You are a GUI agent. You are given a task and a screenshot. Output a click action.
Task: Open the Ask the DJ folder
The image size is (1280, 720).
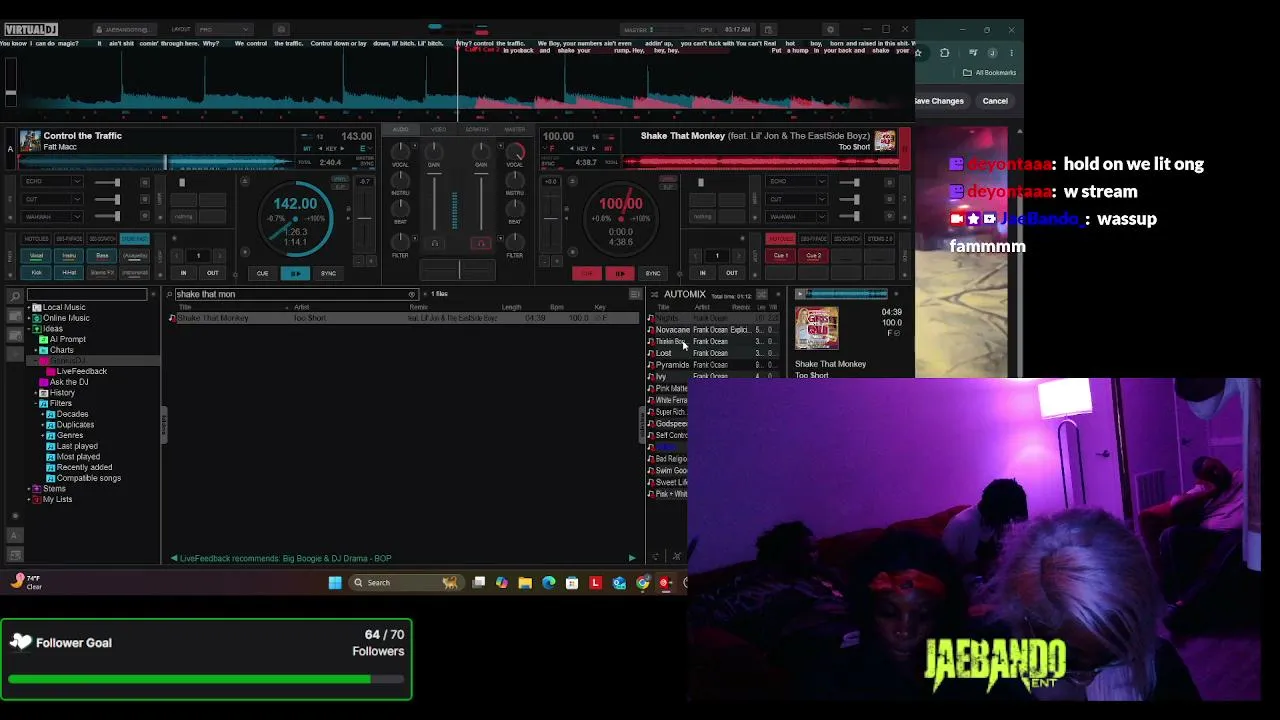[x=68, y=382]
